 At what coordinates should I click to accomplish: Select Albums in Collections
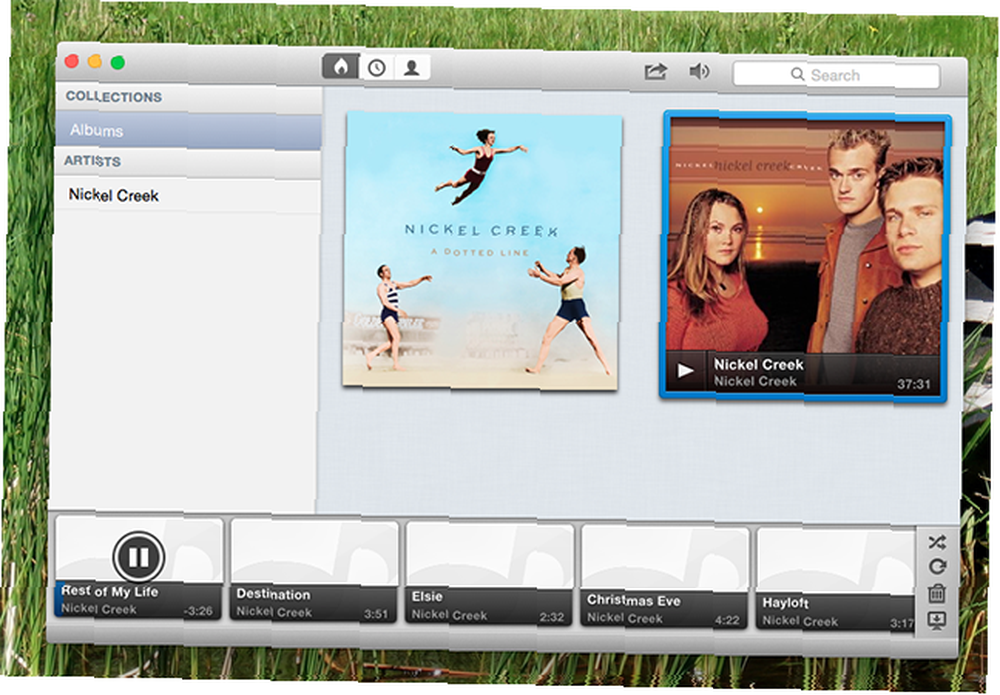188,131
